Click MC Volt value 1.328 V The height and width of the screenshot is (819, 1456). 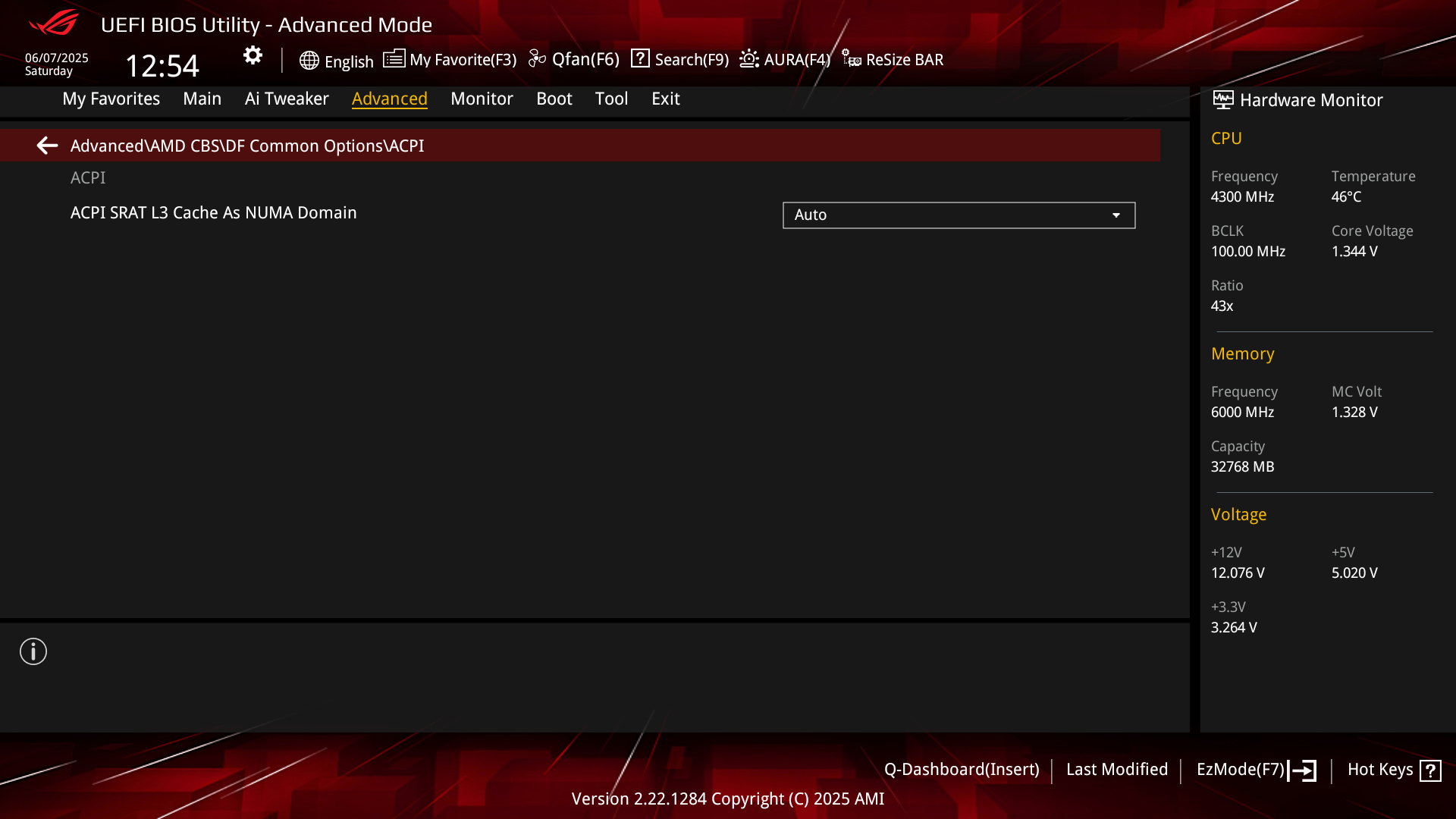pyautogui.click(x=1354, y=412)
